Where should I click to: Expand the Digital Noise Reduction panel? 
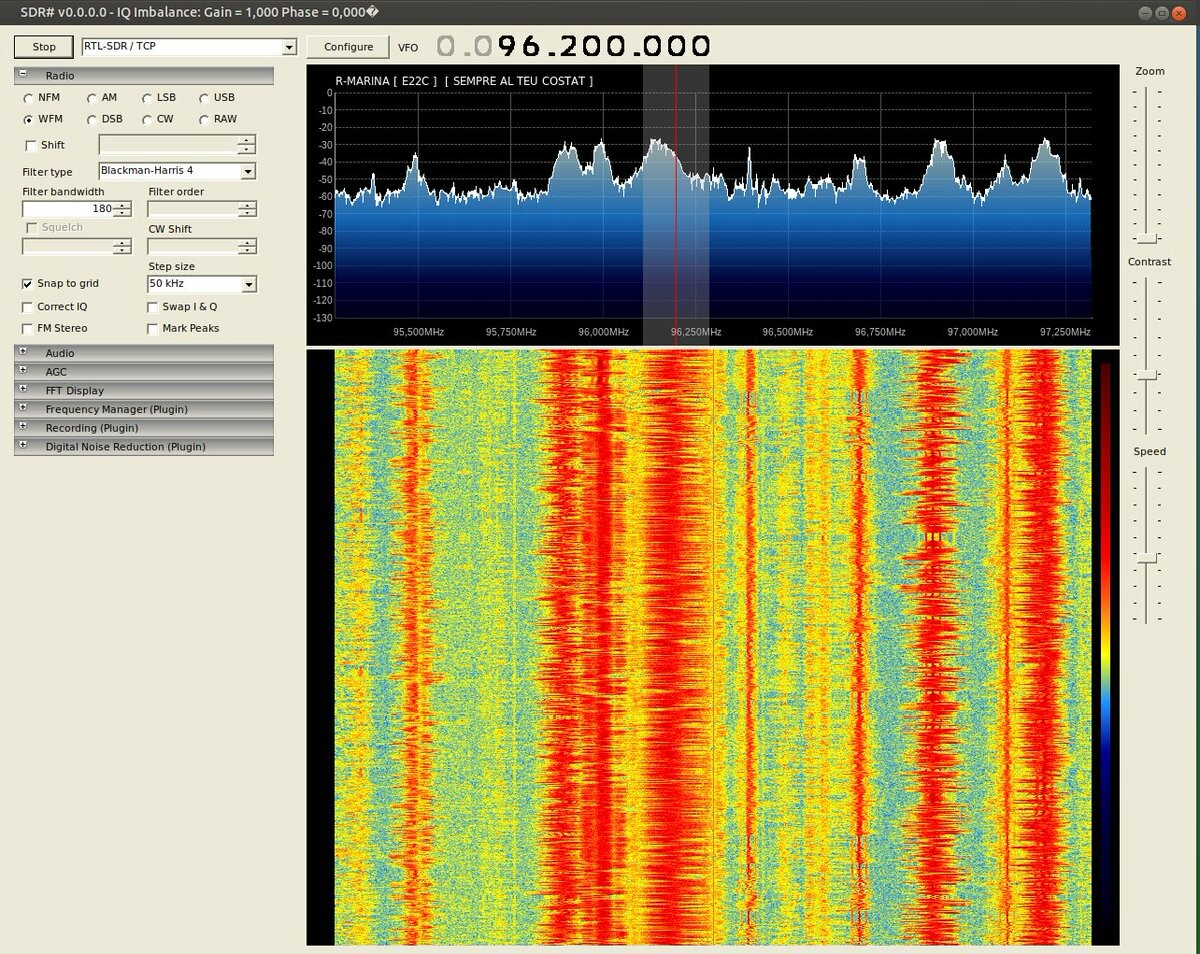tap(23, 447)
